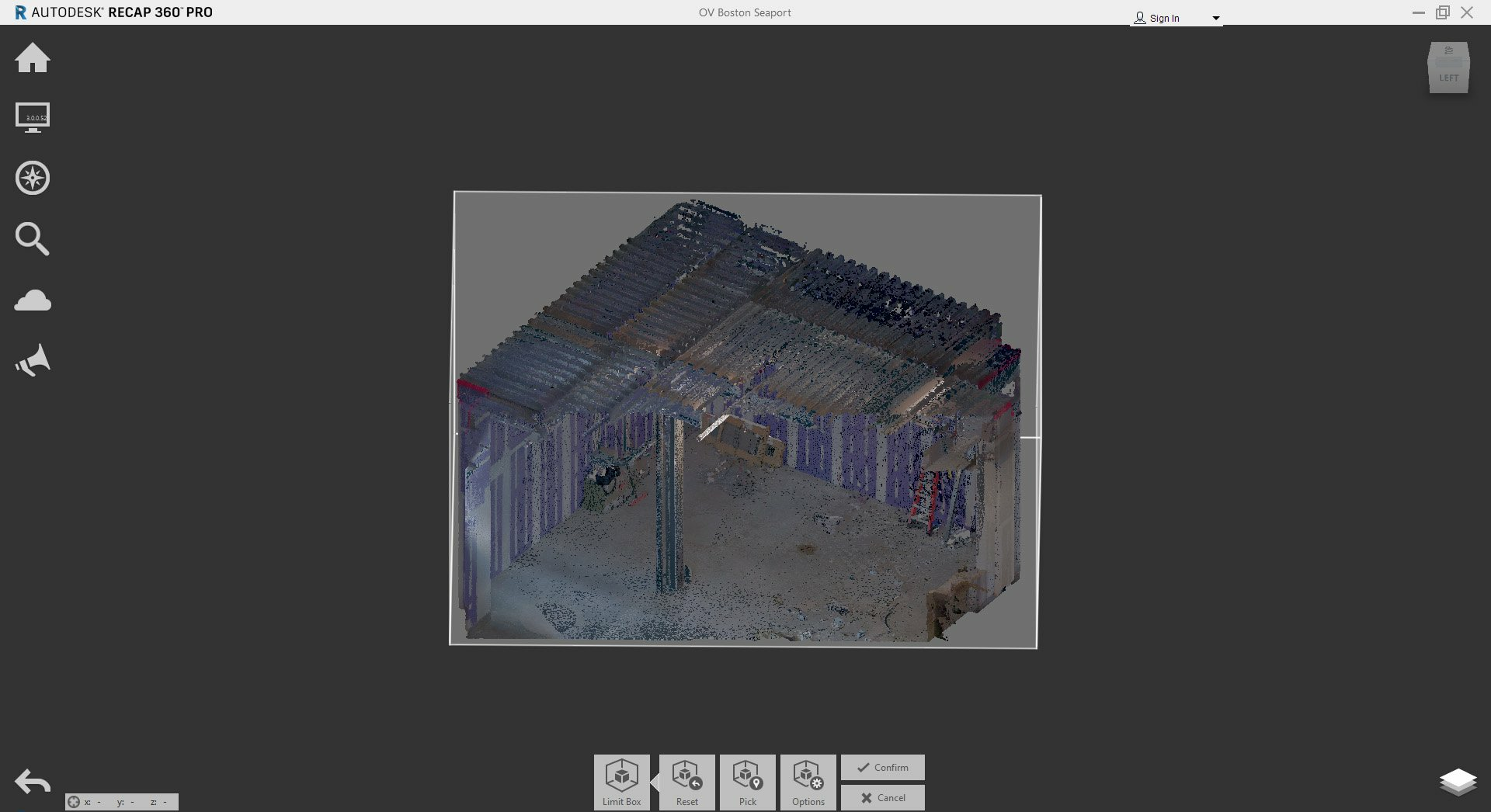Select the Pick limit box tool

tap(747, 783)
